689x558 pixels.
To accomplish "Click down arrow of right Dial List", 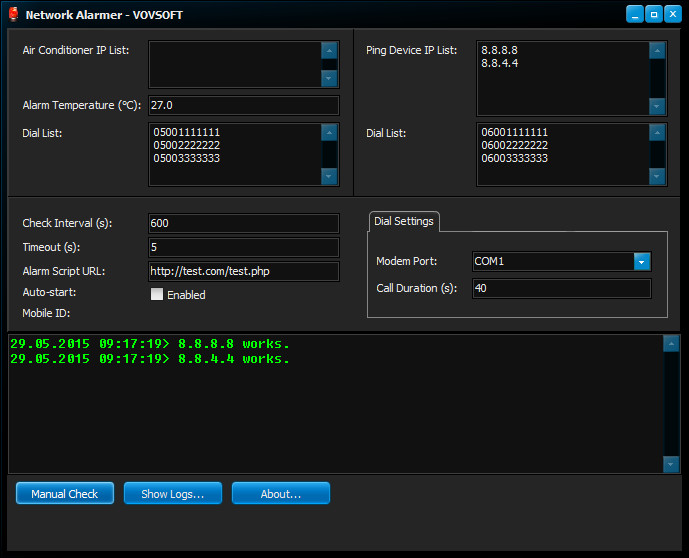I will coord(657,176).
